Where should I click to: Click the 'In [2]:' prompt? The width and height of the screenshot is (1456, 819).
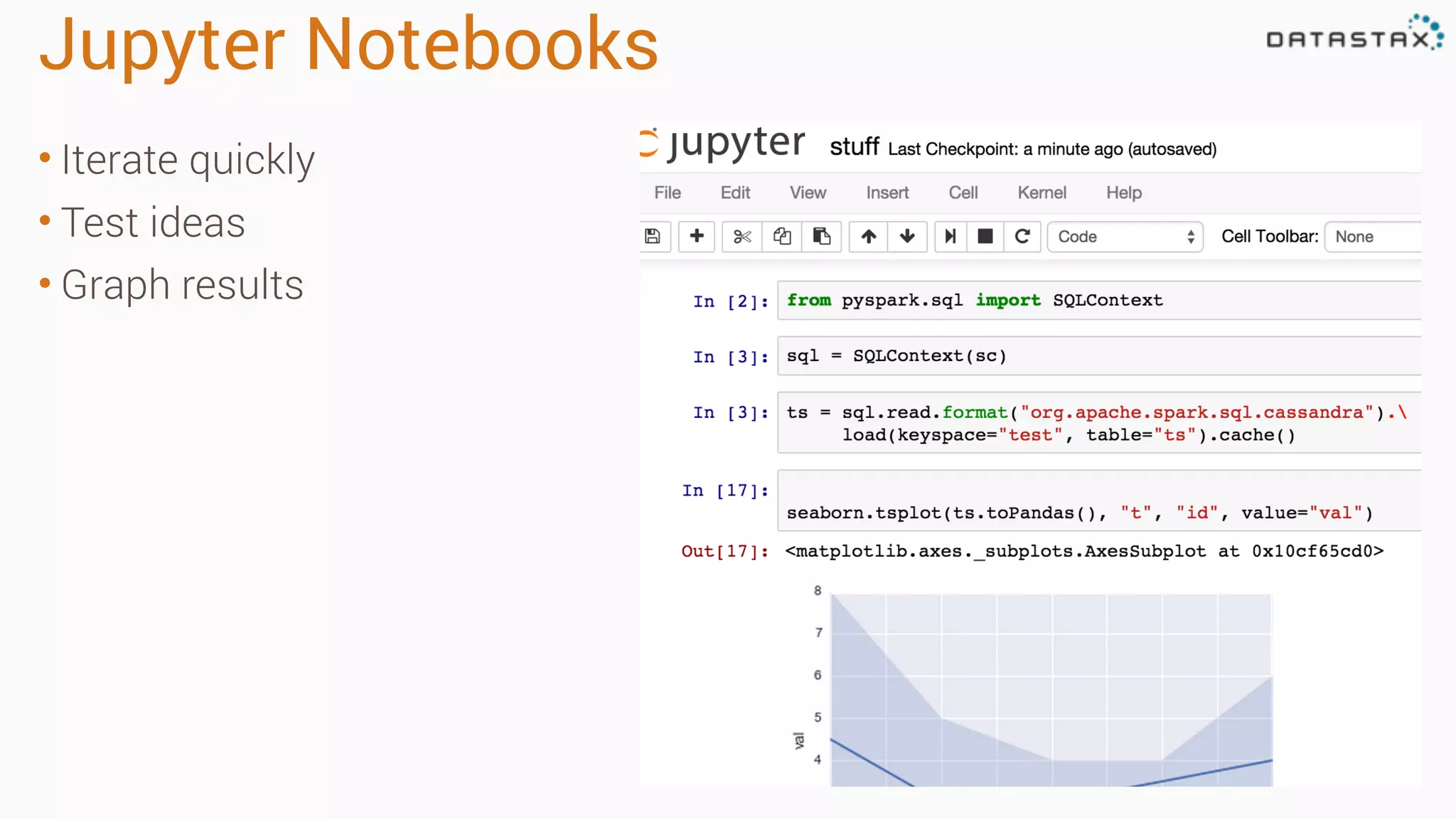(731, 301)
